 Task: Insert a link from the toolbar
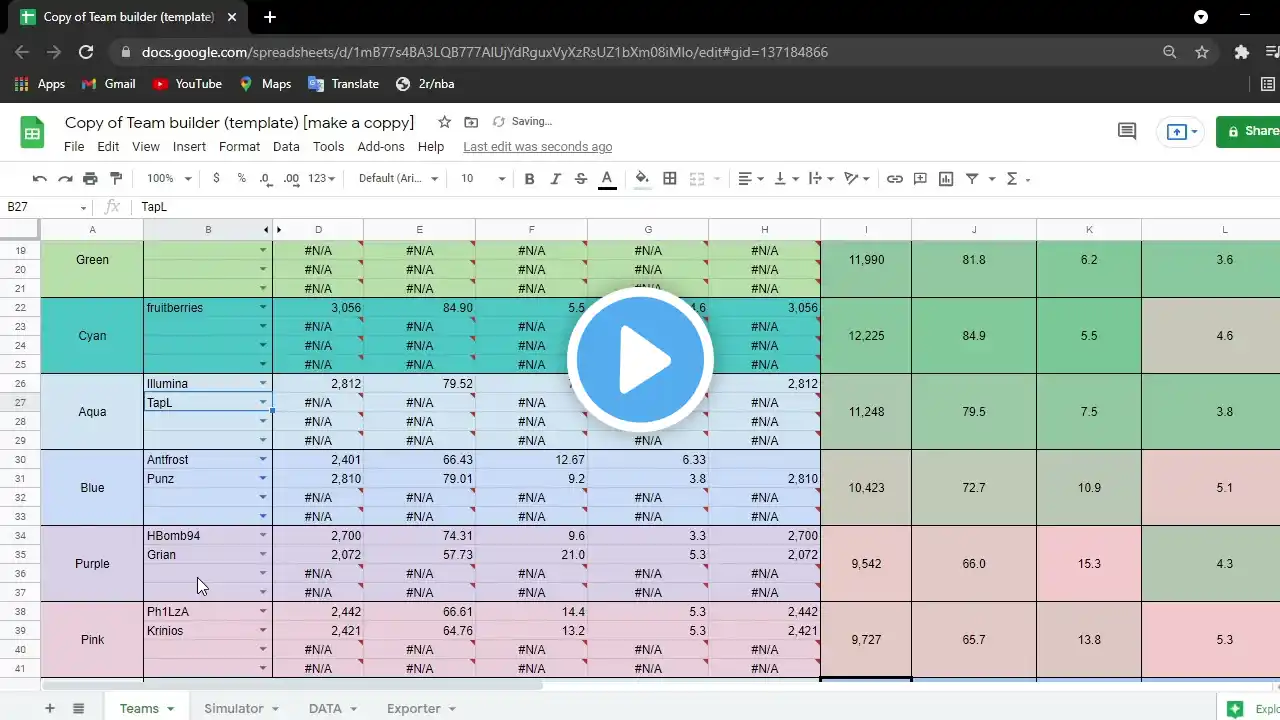[x=895, y=179]
